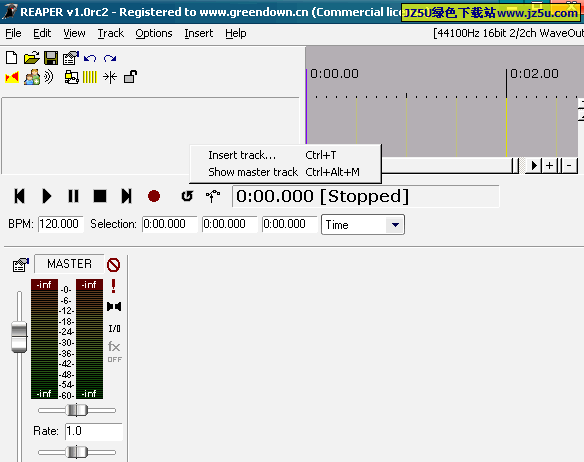Save project using the floppy disk icon
Image resolution: width=584 pixels, height=462 pixels.
[x=51, y=58]
